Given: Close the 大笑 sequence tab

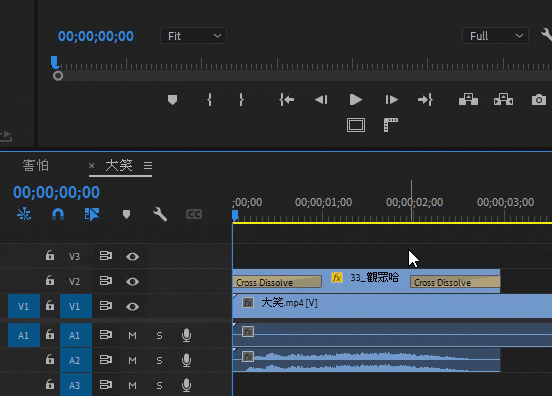Looking at the screenshot, I should [x=92, y=165].
